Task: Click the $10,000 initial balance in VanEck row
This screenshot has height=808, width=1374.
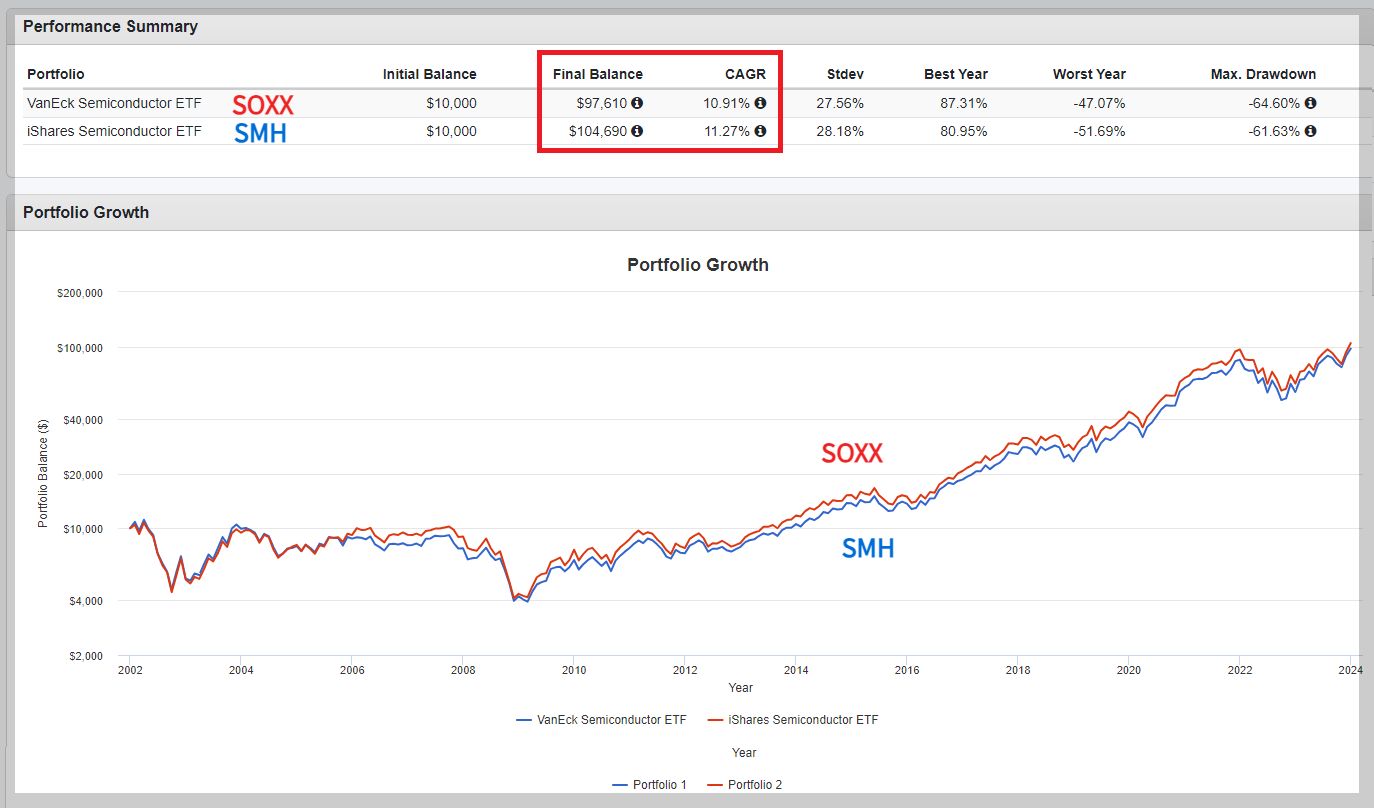Action: click(451, 103)
